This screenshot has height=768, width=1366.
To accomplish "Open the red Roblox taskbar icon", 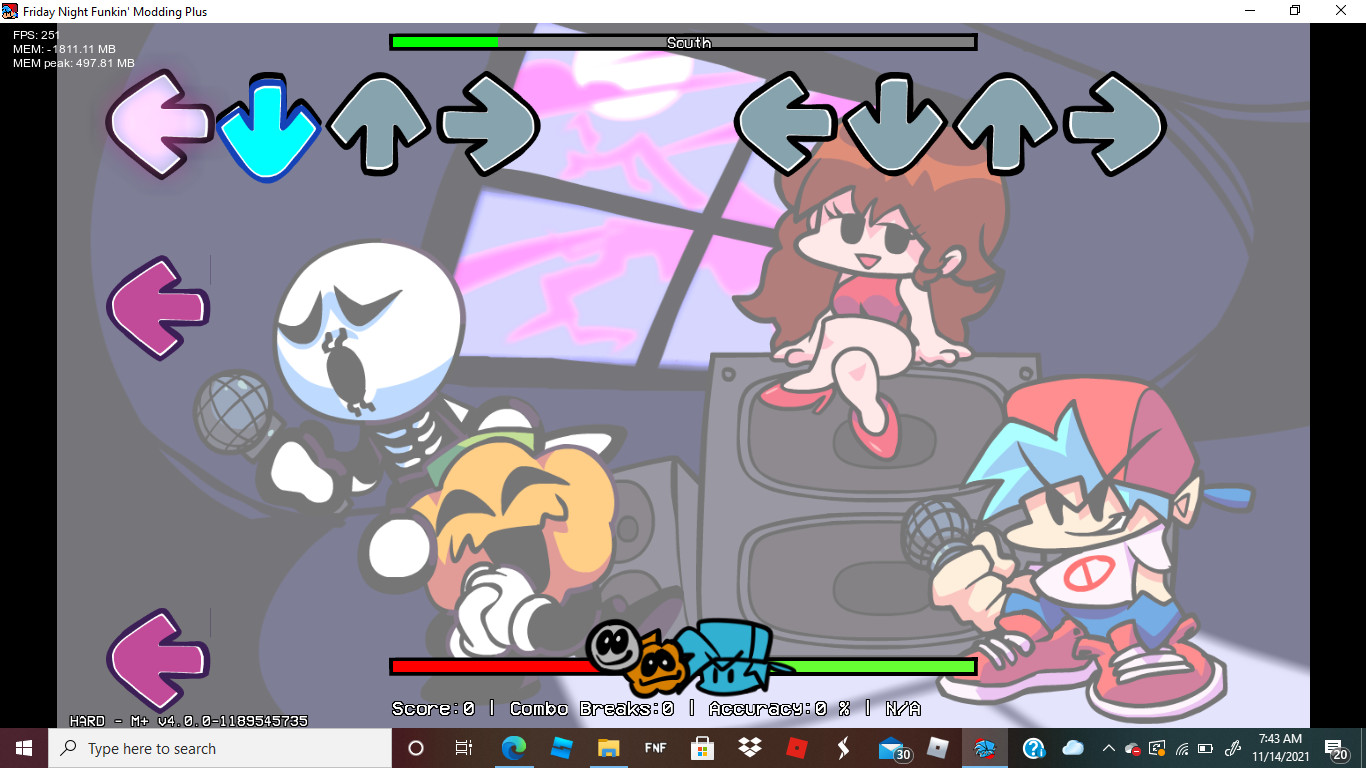I will (797, 748).
